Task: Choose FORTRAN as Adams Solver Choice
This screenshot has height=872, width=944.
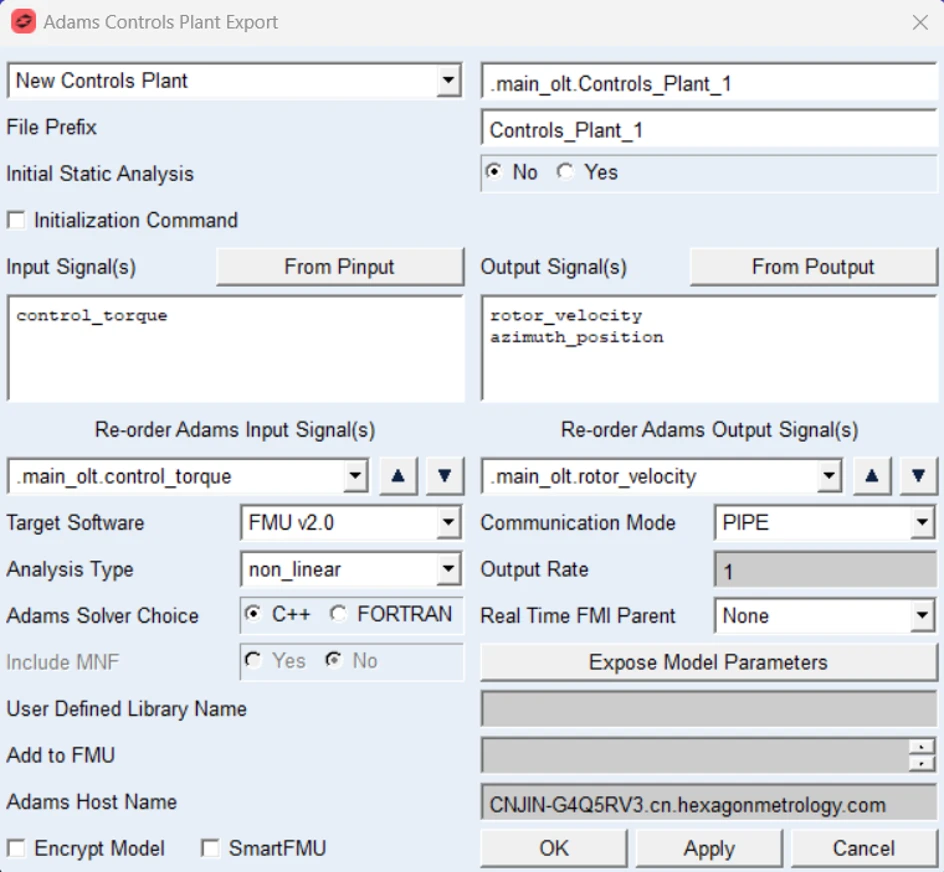Action: tap(339, 614)
